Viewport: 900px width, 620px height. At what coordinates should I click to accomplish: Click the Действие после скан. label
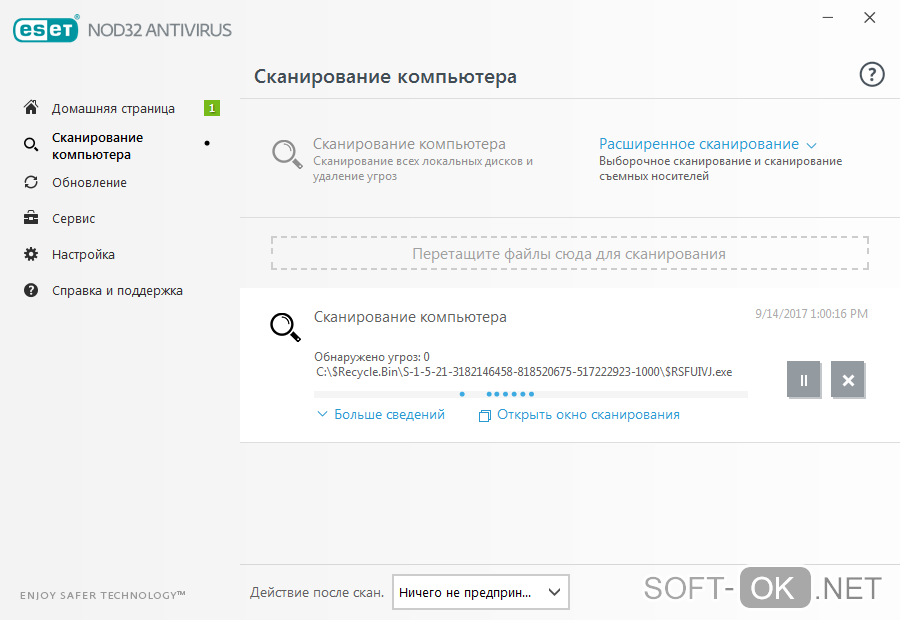pyautogui.click(x=317, y=592)
